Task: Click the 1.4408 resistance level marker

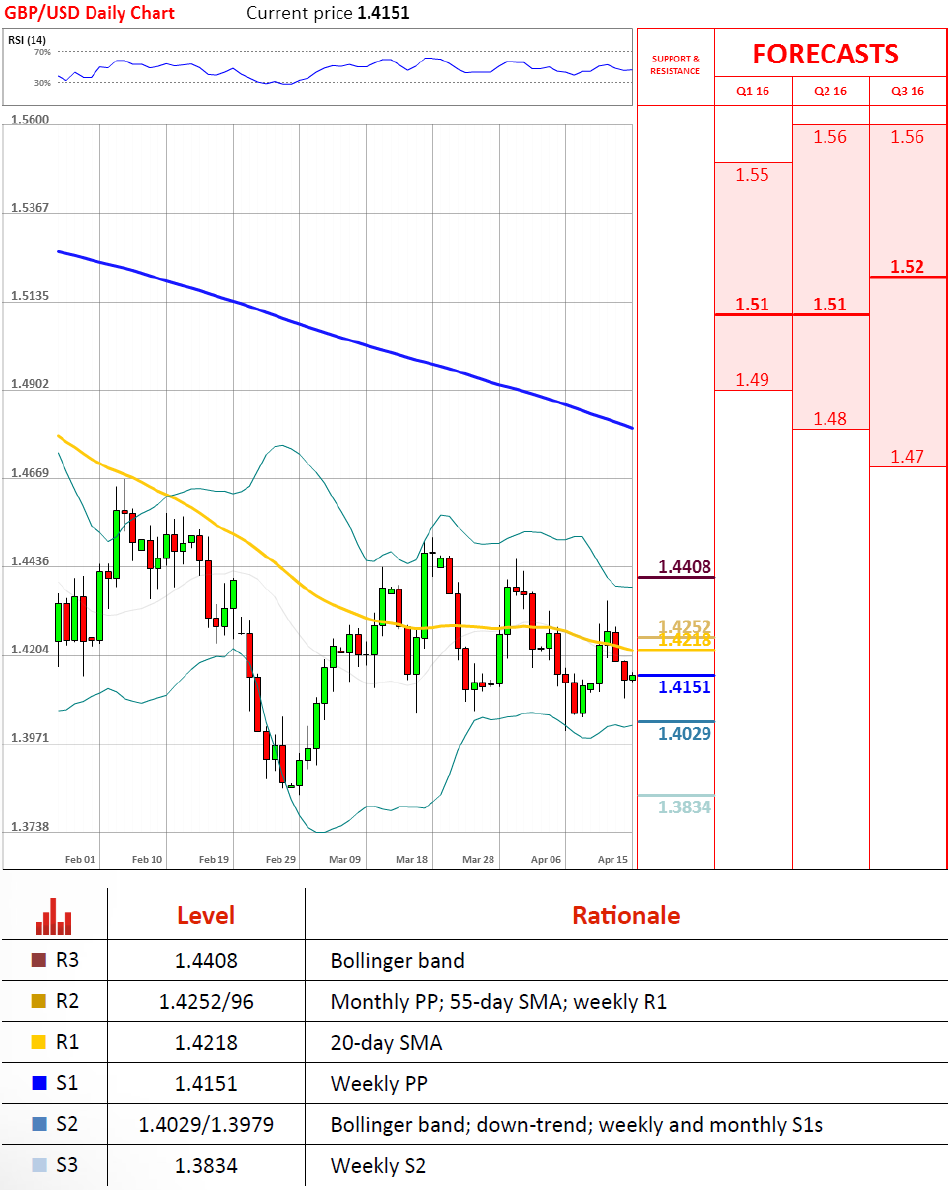Action: click(x=684, y=567)
